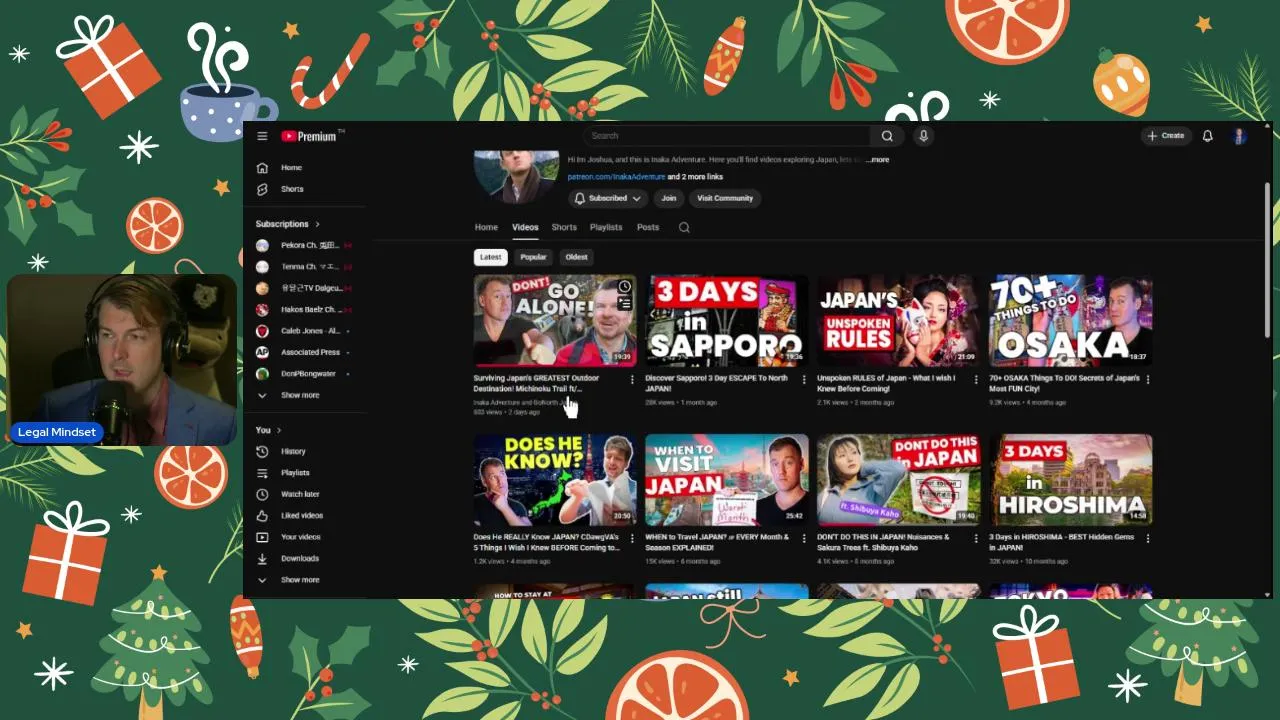Open the YouTube hamburger guide menu
Image resolution: width=1280 pixels, height=720 pixels.
click(x=262, y=136)
